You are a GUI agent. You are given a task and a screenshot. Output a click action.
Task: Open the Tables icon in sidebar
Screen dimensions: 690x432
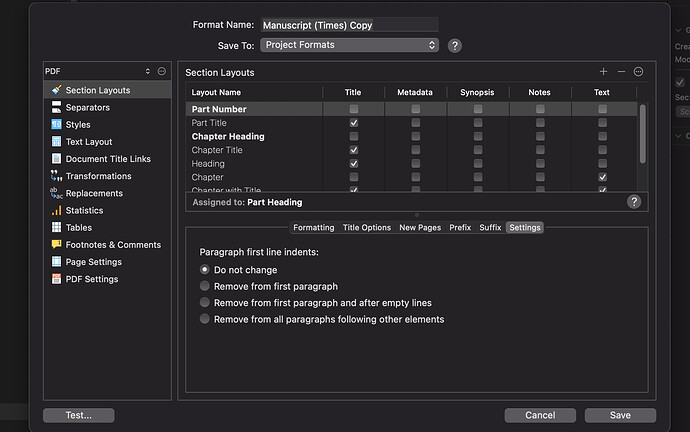(56, 227)
